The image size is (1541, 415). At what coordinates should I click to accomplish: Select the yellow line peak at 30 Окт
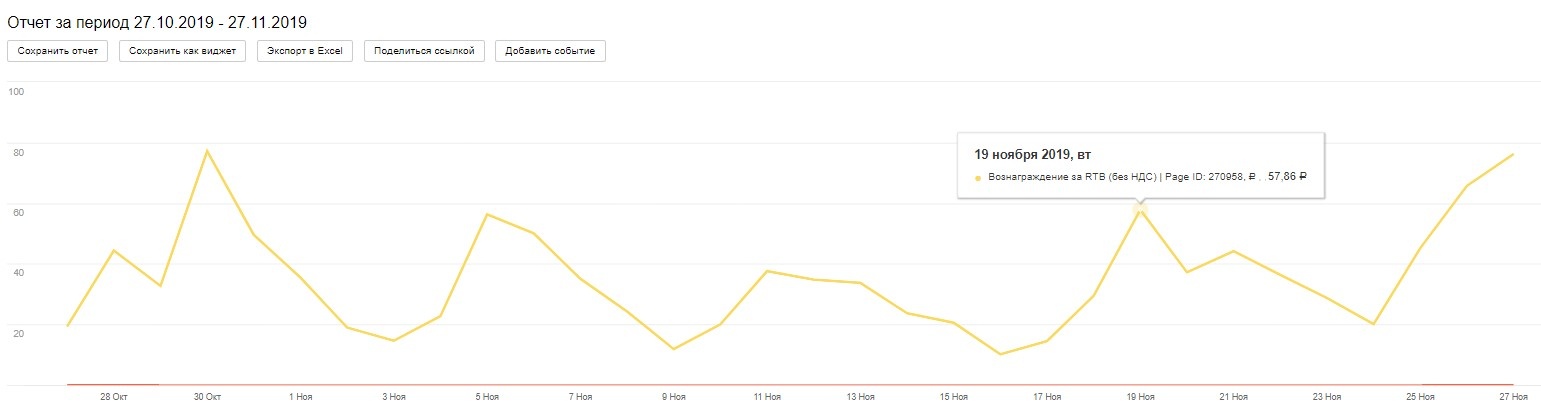tap(207, 150)
